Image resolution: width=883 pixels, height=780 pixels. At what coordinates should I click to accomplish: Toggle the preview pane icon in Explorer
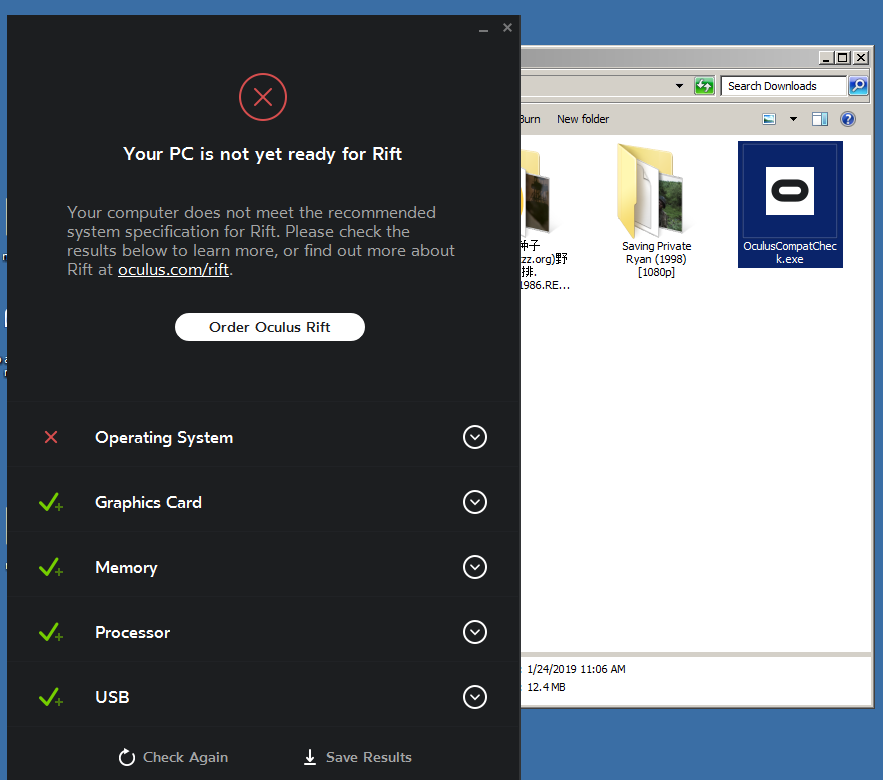819,119
